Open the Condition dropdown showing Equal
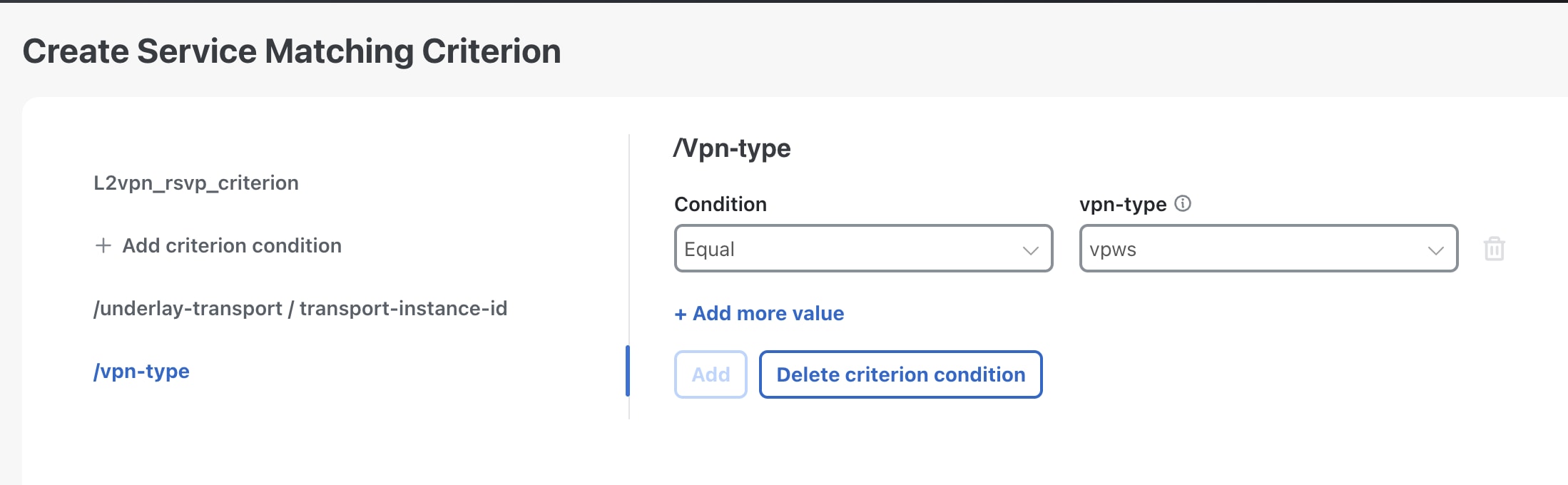This screenshot has width=1568, height=485. (x=863, y=249)
